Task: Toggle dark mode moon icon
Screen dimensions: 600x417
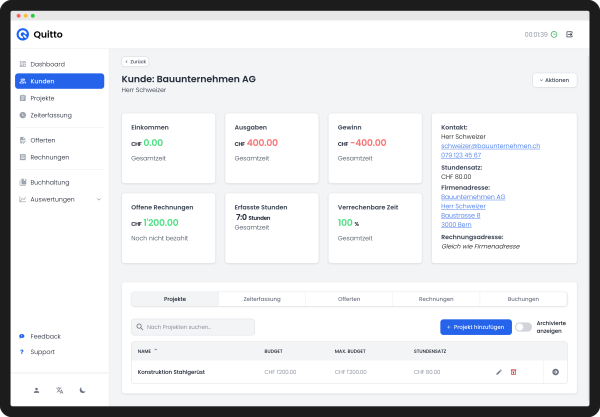Action: [83, 390]
